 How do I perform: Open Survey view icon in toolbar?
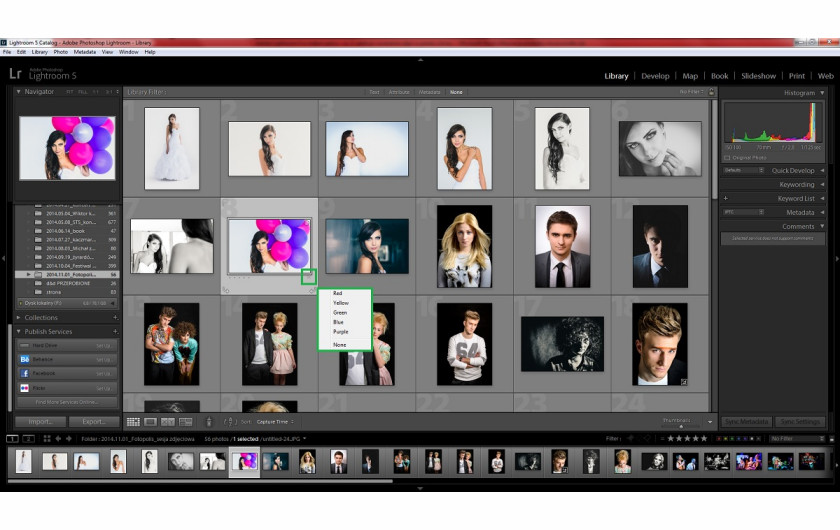(x=185, y=422)
